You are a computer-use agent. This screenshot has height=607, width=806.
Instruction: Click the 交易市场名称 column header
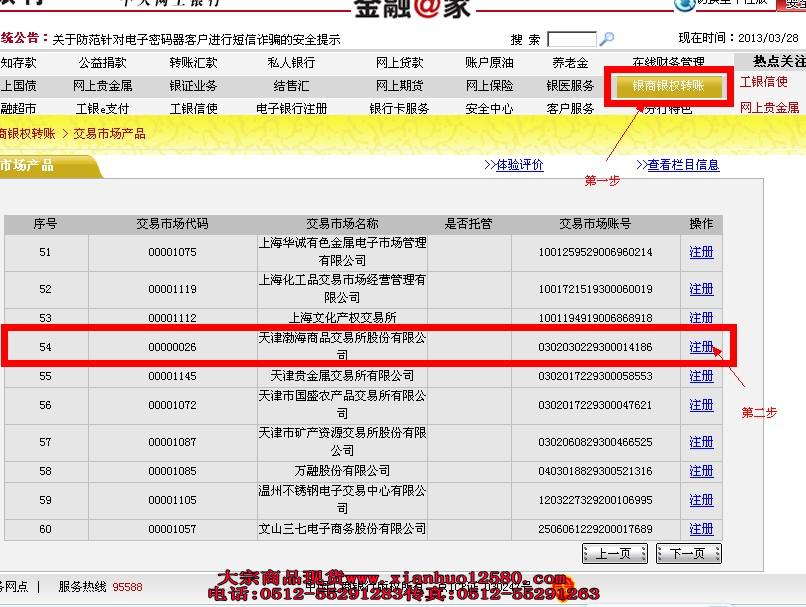click(342, 224)
